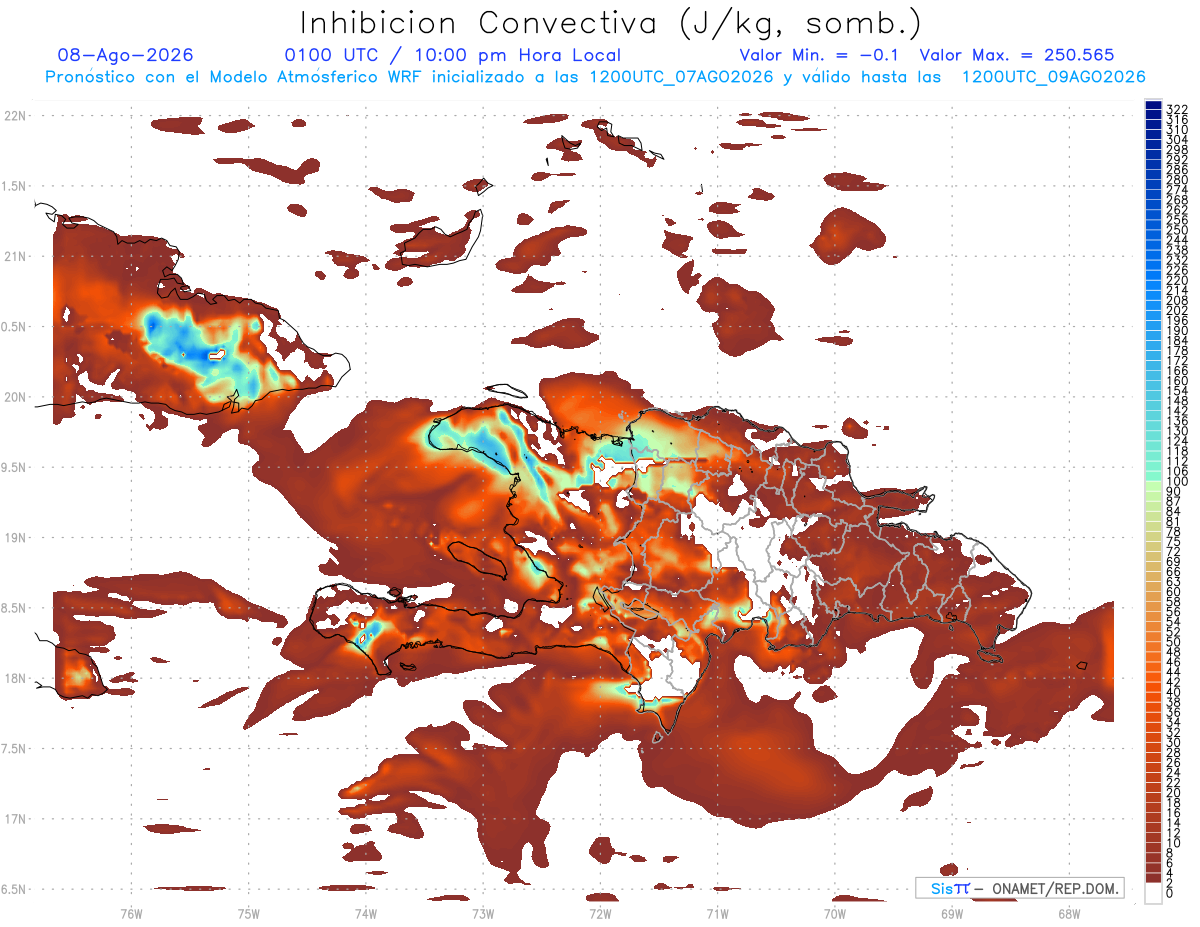
Task: Click the '69W' longitude label
Action: (951, 913)
